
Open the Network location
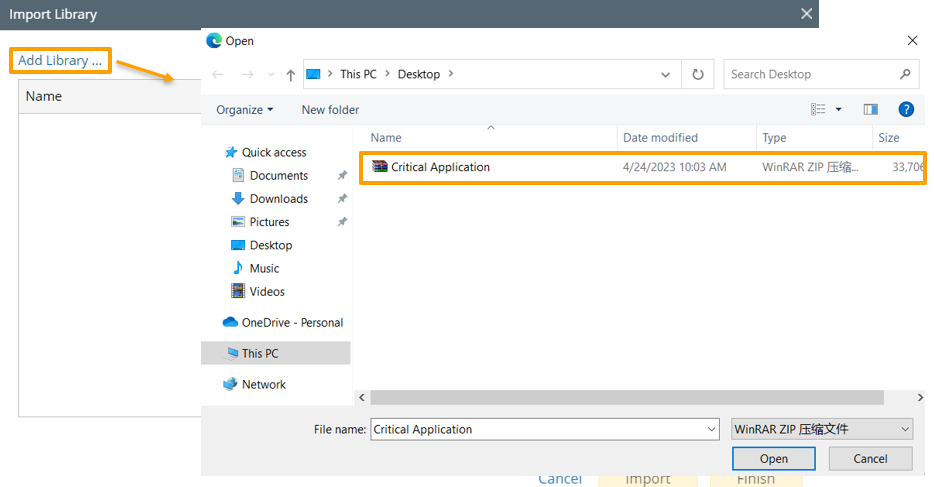[x=263, y=385]
